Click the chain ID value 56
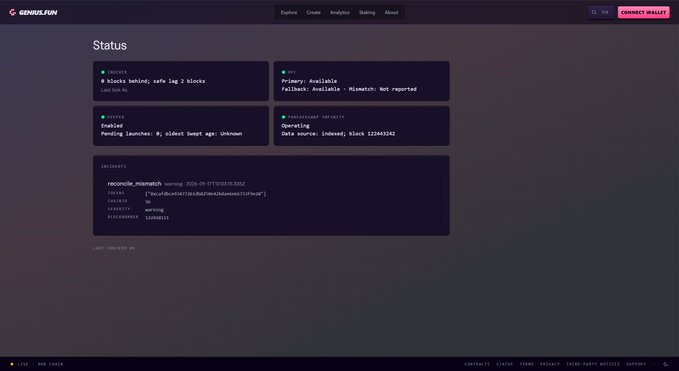The image size is (679, 371). point(148,202)
